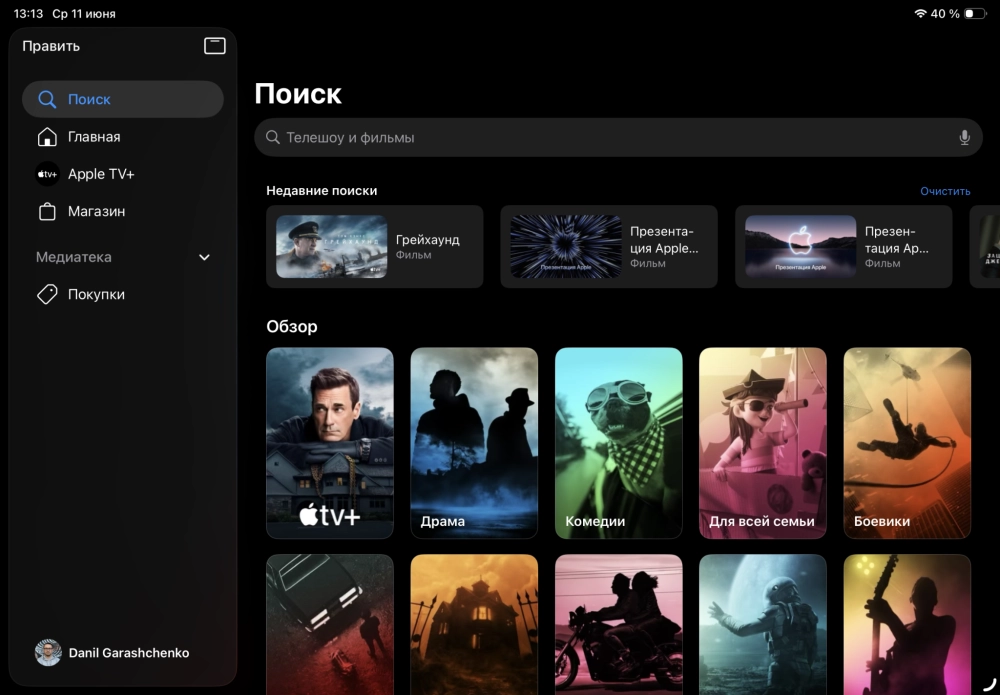Screen dimensions: 1000x695
Task: Tap the microphone dictation icon in search bar
Action: 964,138
